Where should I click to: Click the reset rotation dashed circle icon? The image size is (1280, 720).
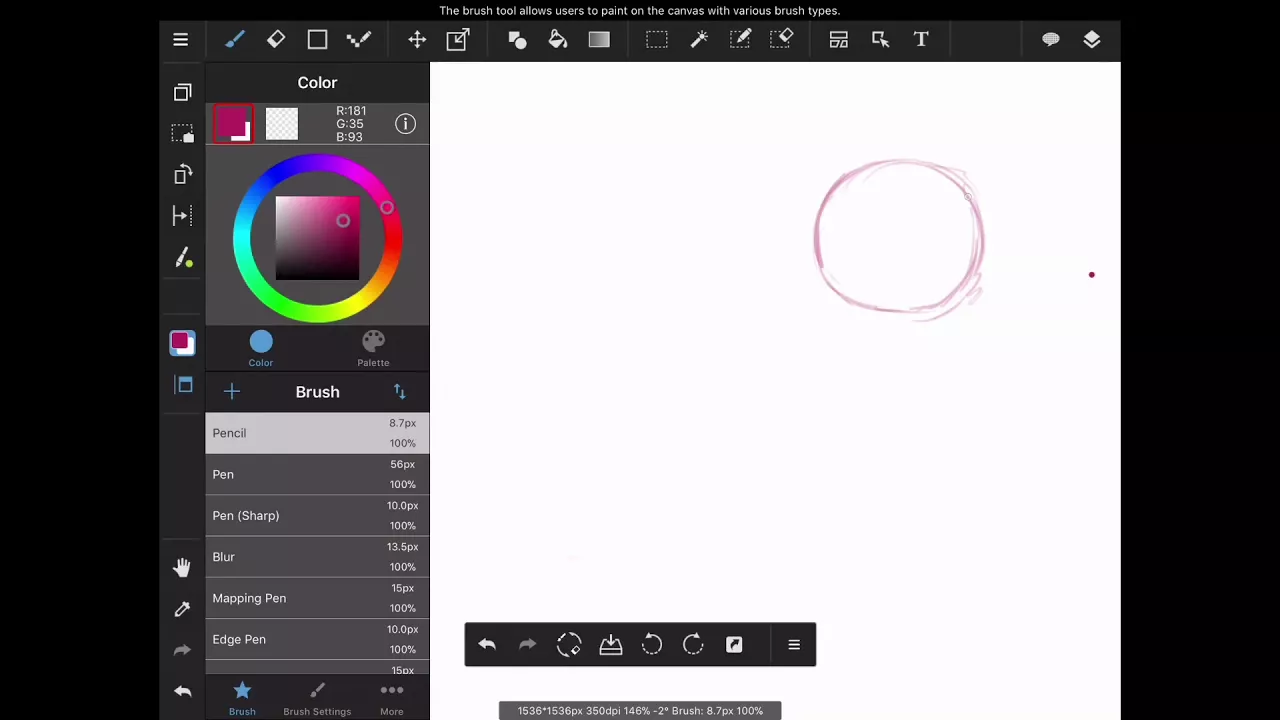(x=569, y=645)
